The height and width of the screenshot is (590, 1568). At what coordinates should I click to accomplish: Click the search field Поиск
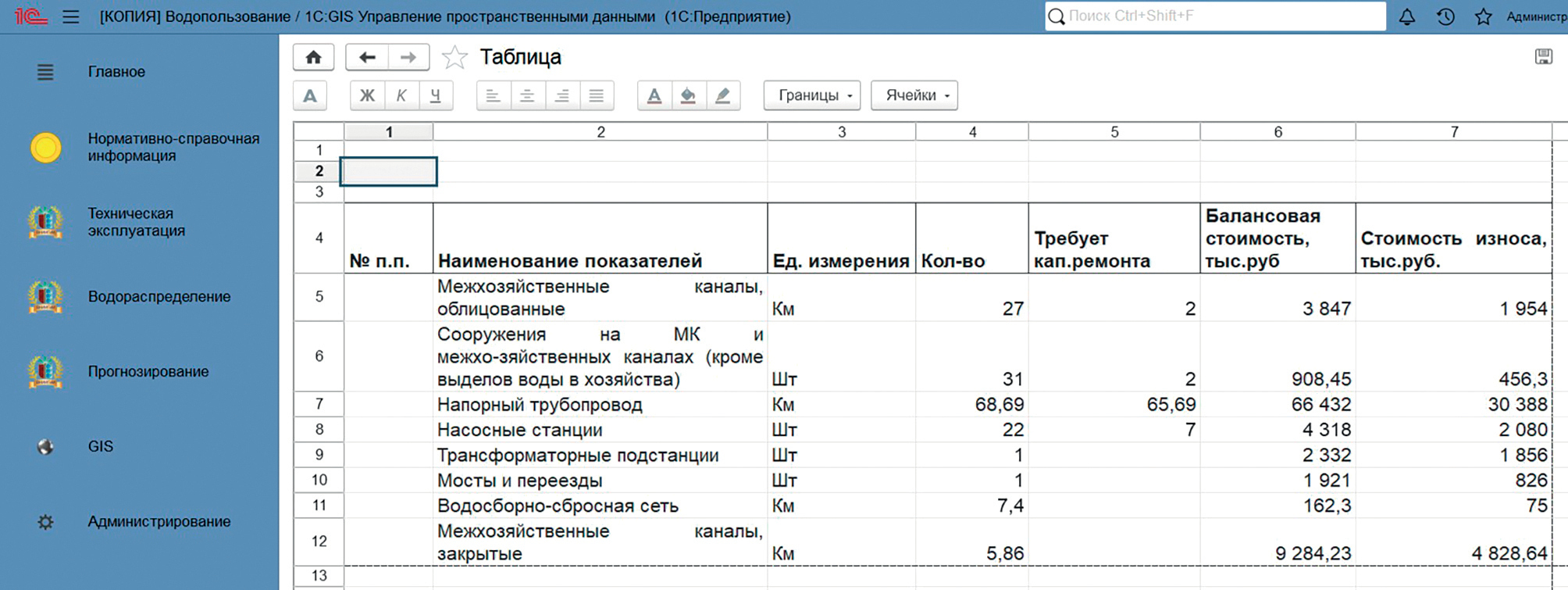(1215, 16)
